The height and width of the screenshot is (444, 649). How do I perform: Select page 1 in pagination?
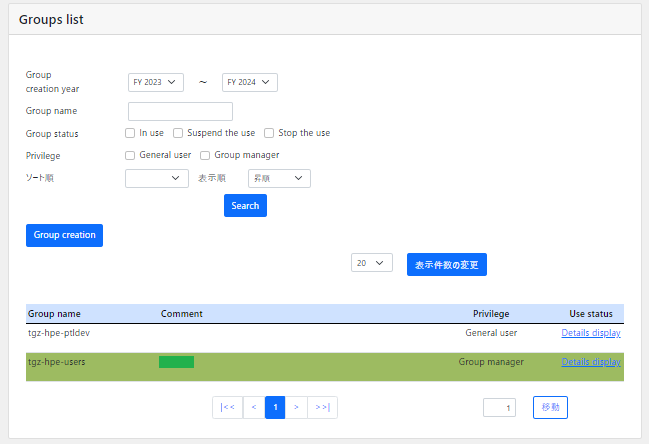coord(275,407)
